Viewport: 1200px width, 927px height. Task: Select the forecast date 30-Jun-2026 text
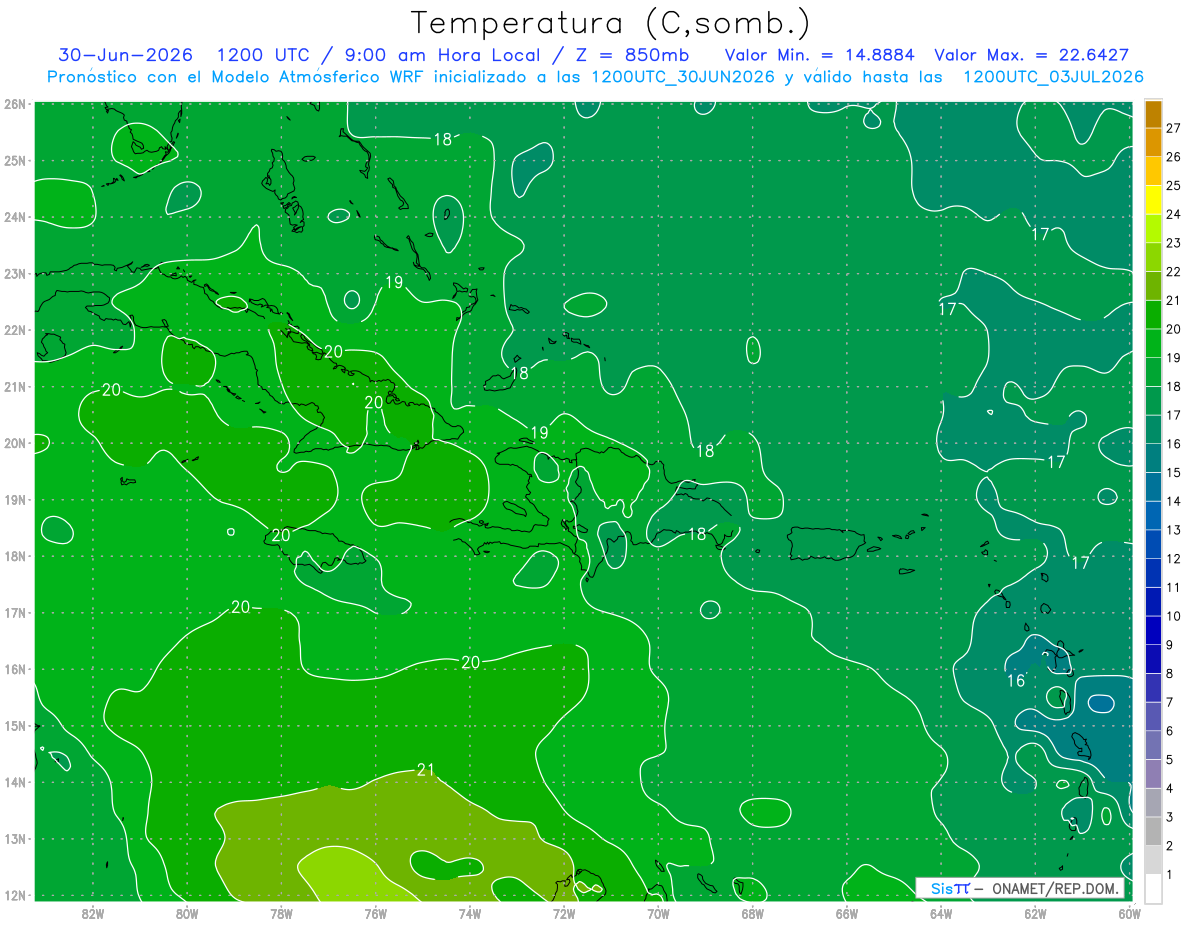point(125,55)
